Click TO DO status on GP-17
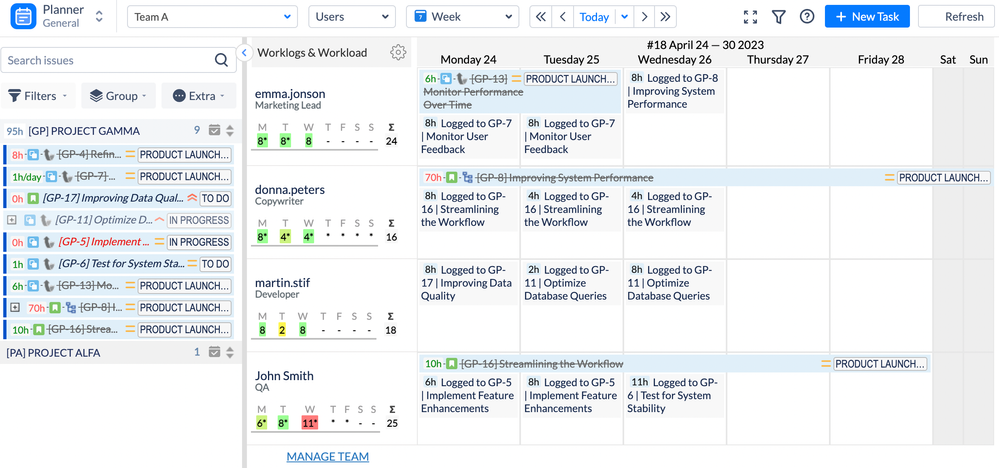 215,198
